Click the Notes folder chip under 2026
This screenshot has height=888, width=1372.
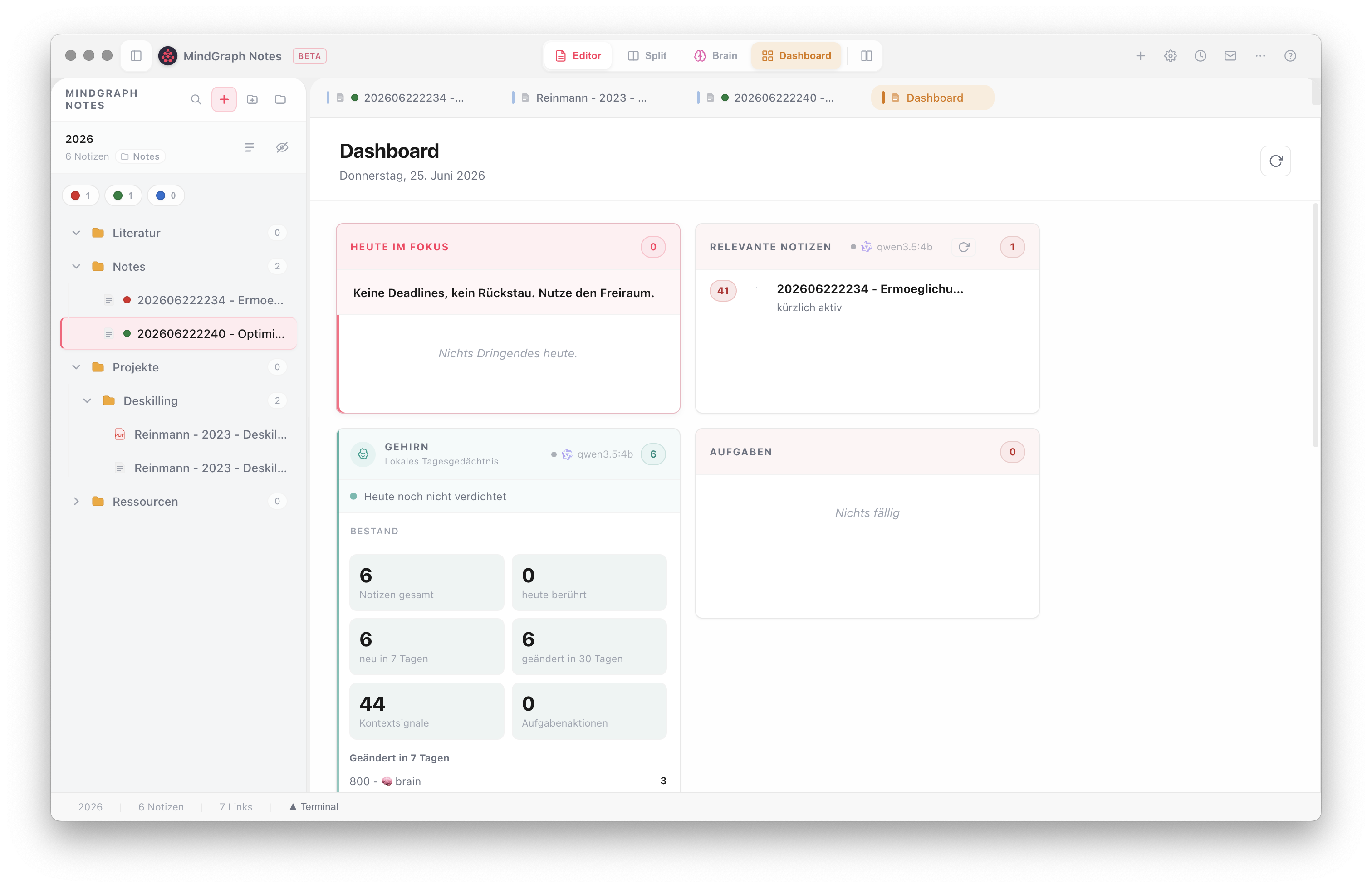coord(140,157)
